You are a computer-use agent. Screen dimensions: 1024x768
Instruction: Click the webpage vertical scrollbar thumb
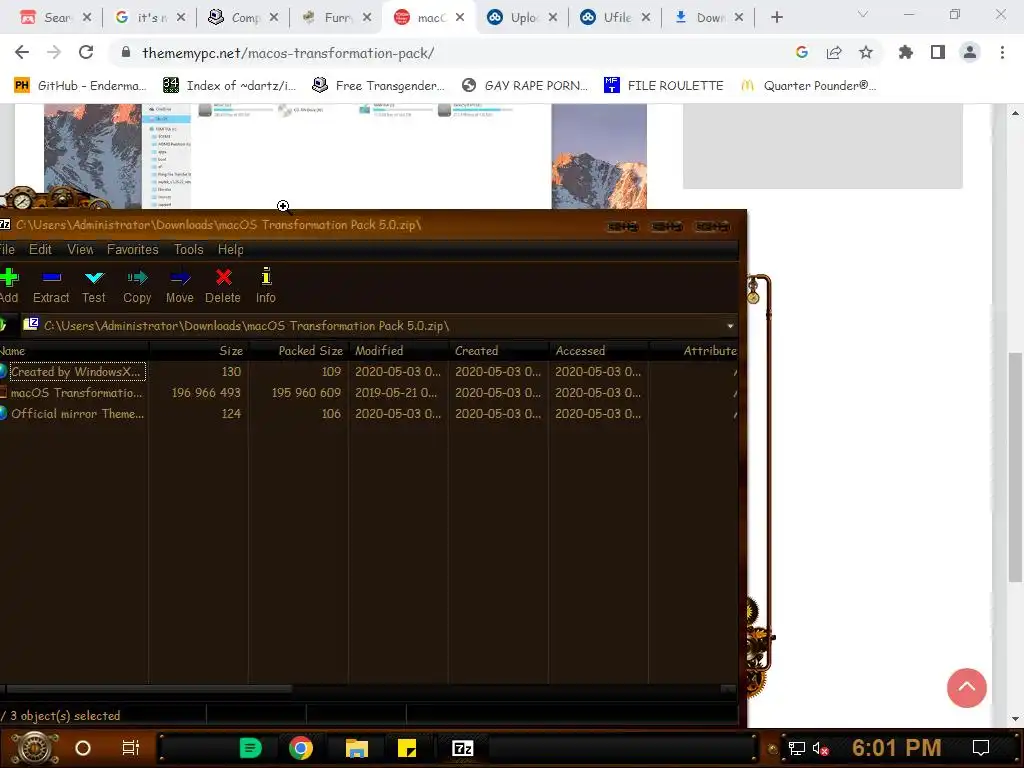[1015, 467]
